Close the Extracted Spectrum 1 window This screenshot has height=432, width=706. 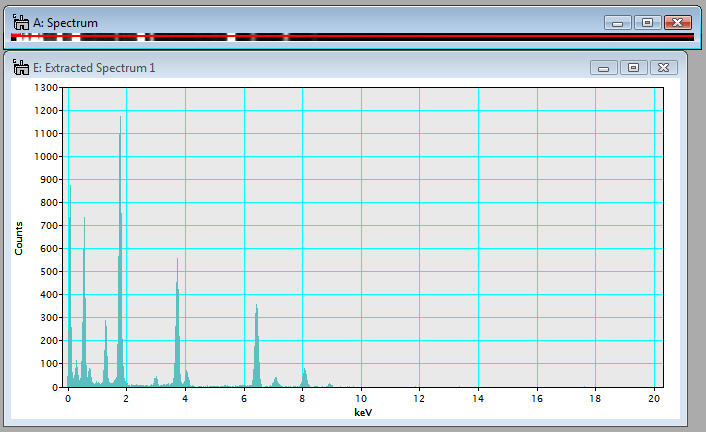click(x=664, y=68)
